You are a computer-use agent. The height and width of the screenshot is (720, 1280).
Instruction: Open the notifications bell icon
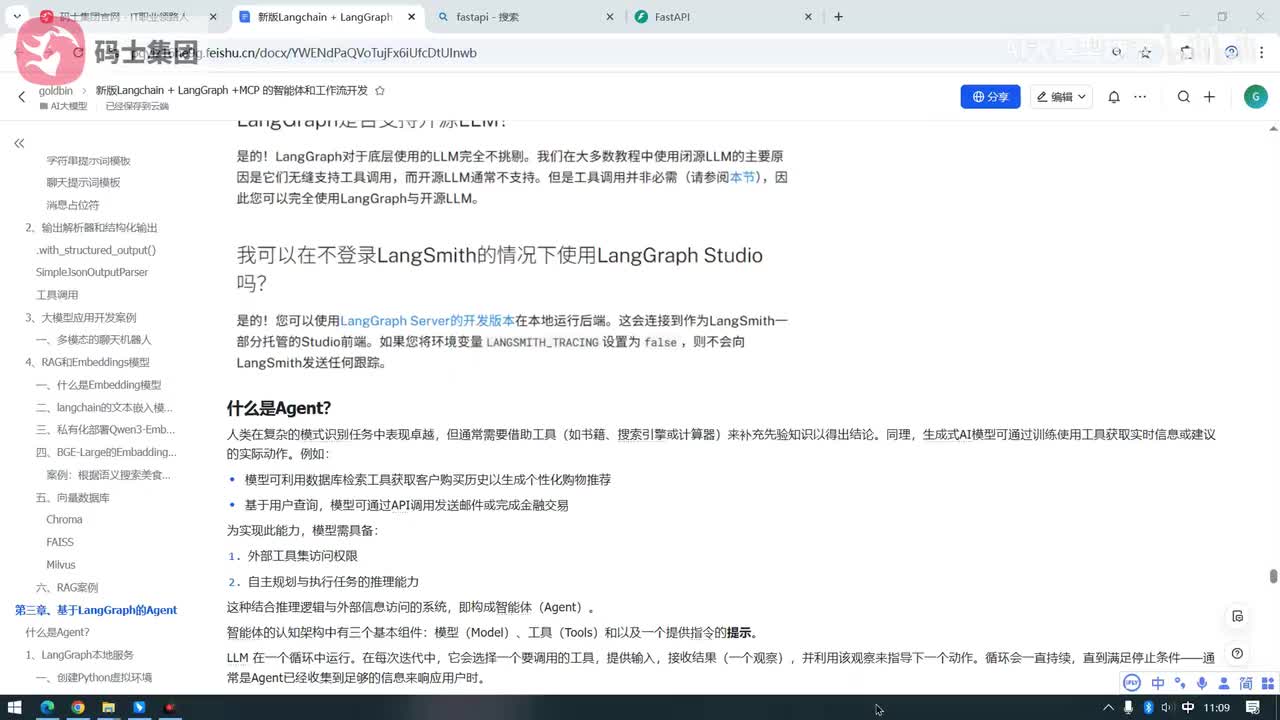(1114, 97)
